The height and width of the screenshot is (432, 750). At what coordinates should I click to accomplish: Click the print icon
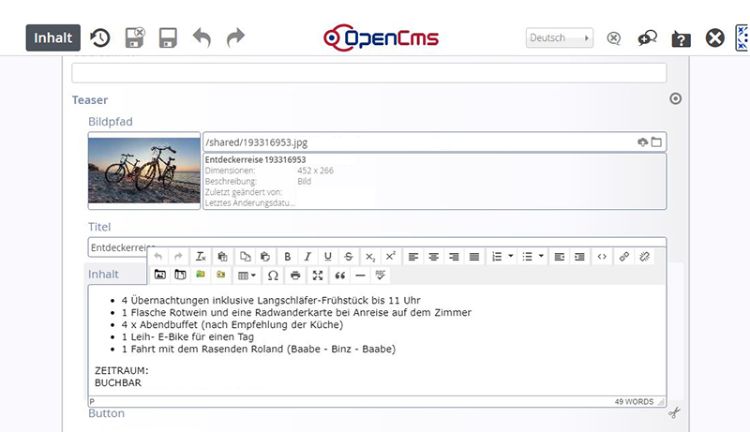point(295,275)
